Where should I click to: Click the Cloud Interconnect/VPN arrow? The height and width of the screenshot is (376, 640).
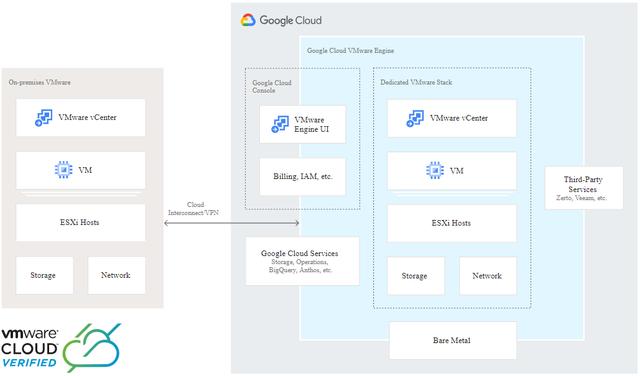[232, 223]
